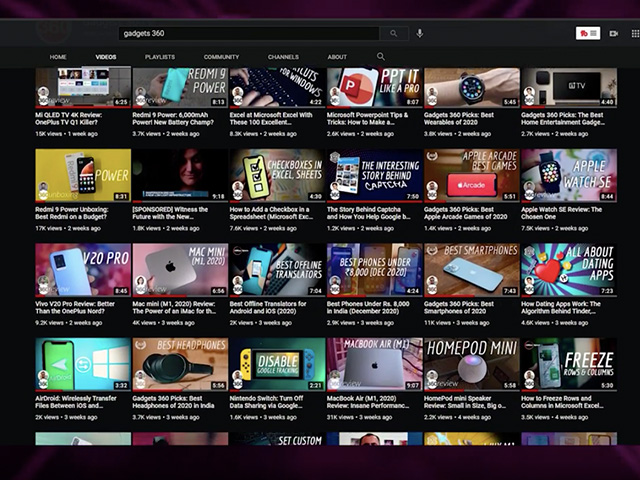Go to the Community tab
The image size is (640, 480).
[221, 57]
